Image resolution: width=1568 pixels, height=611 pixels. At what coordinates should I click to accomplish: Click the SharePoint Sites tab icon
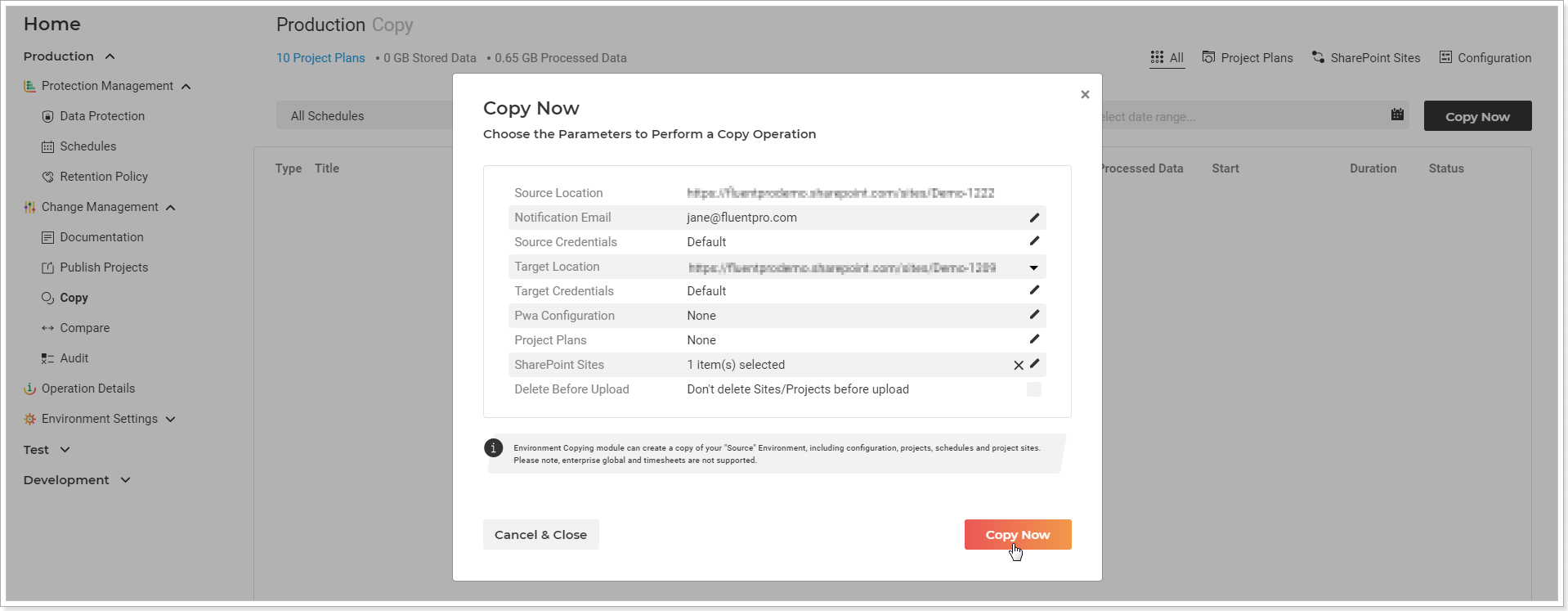point(1318,57)
